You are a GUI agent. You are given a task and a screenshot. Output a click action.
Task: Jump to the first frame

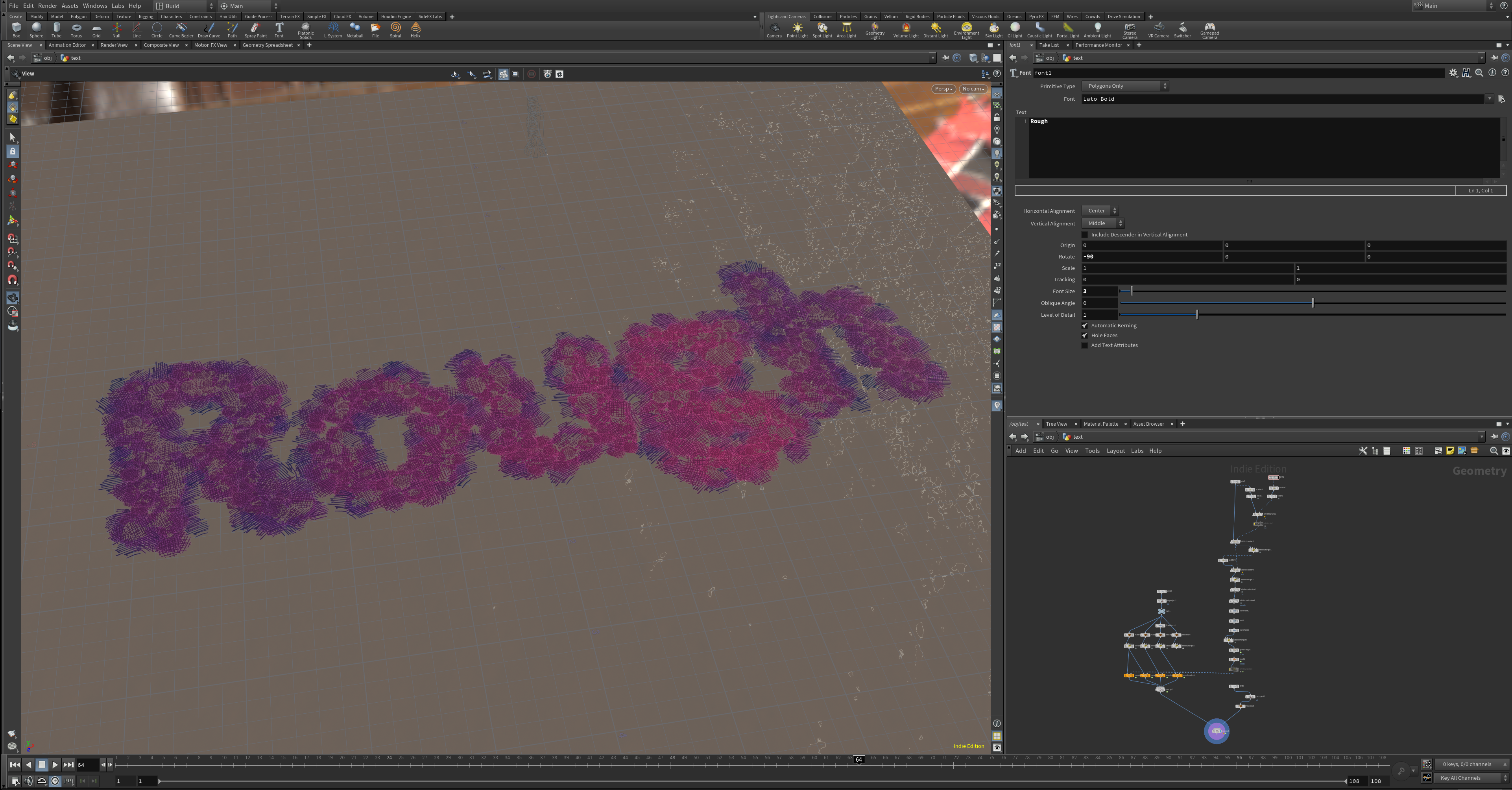point(15,765)
